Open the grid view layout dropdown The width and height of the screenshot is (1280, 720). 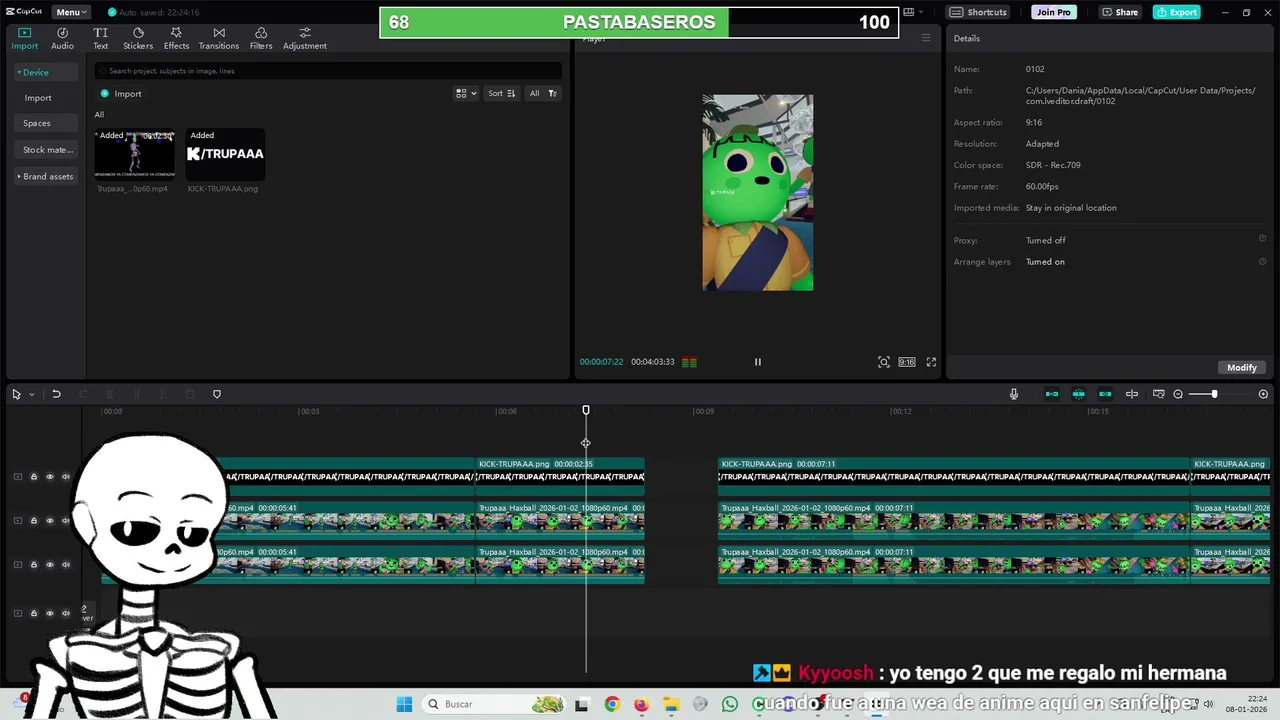tap(466, 93)
